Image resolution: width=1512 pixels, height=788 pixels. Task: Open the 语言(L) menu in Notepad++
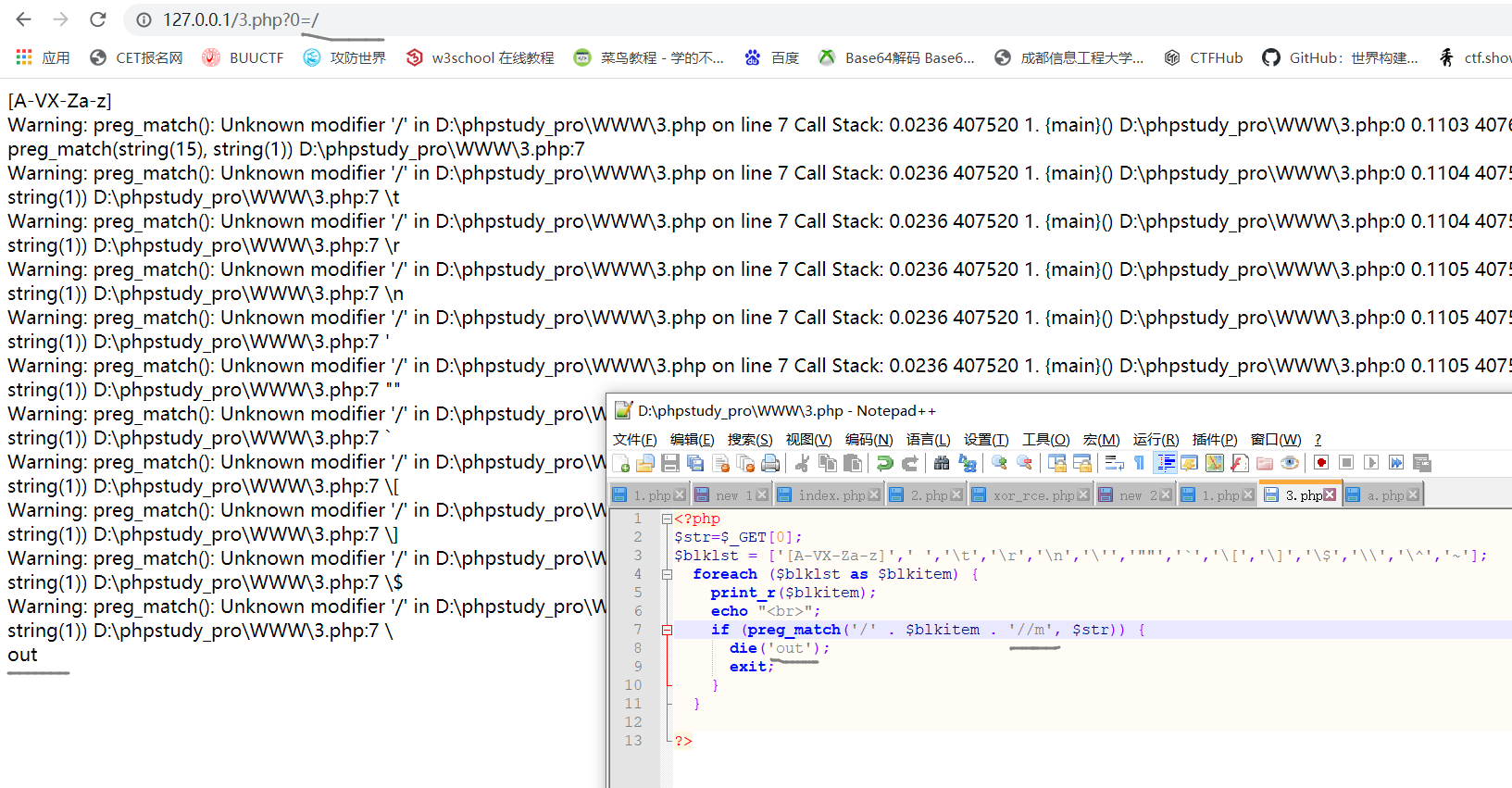click(x=928, y=440)
